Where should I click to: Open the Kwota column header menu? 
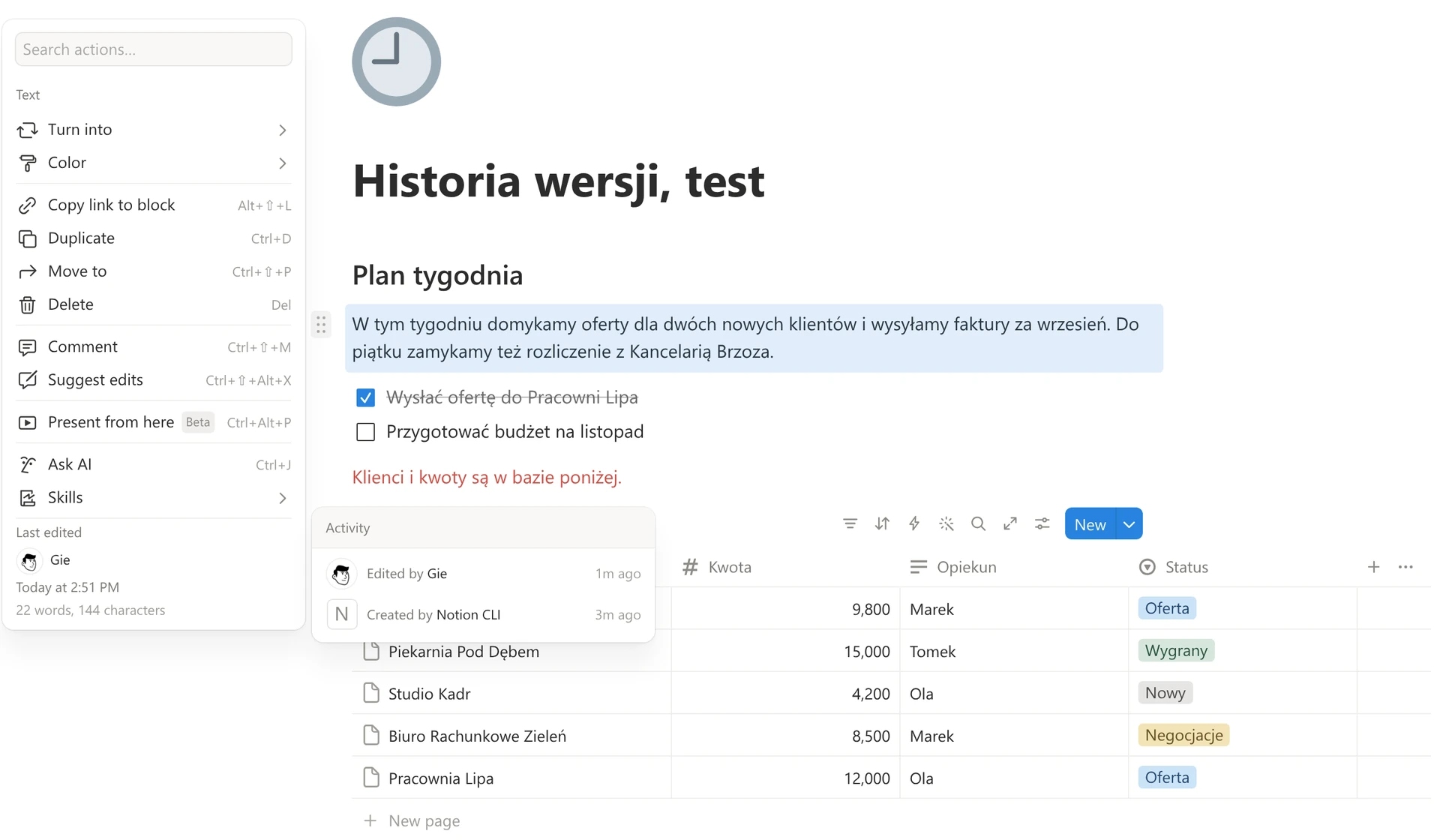click(785, 567)
